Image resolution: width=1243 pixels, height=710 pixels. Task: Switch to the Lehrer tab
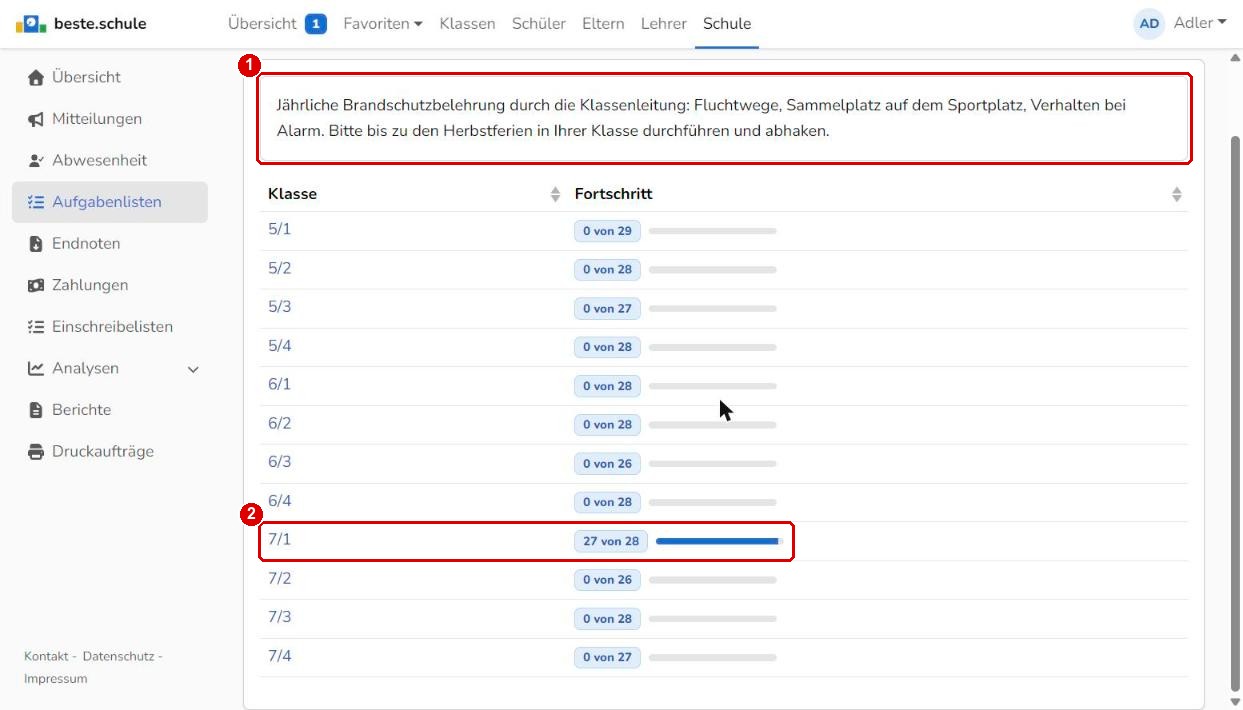[x=664, y=24]
